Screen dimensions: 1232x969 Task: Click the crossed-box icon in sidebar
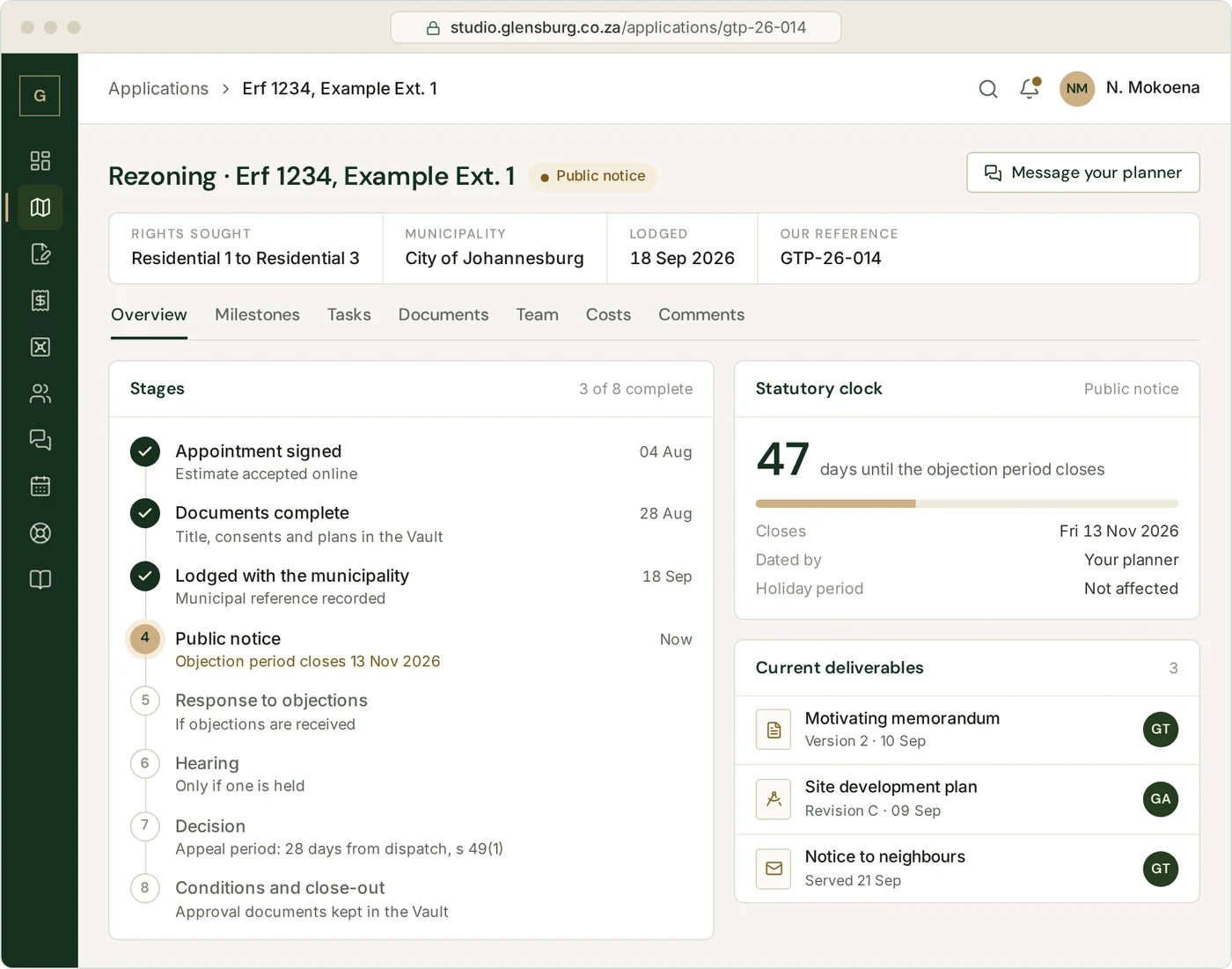point(40,347)
